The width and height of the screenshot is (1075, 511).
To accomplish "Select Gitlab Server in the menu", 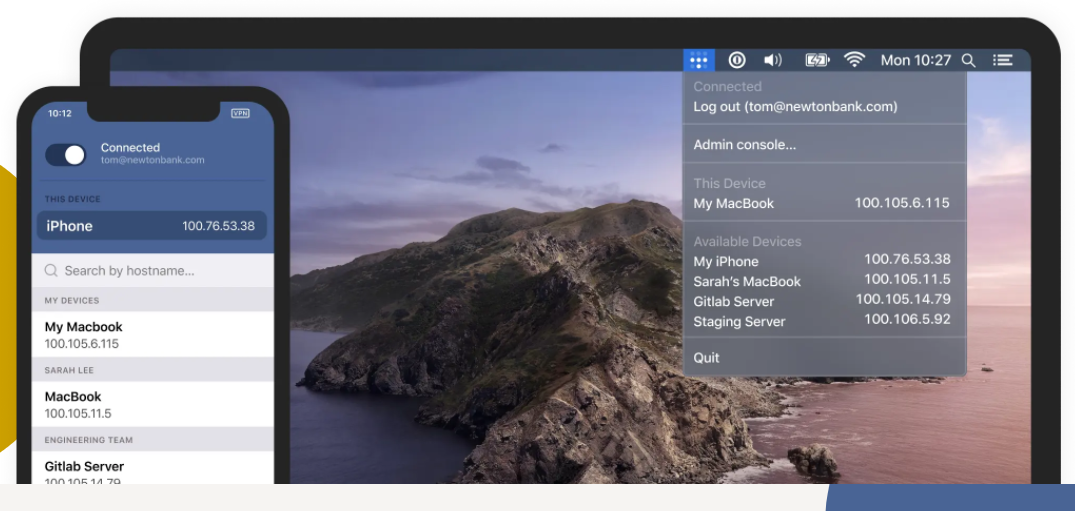I will pyautogui.click(x=825, y=301).
